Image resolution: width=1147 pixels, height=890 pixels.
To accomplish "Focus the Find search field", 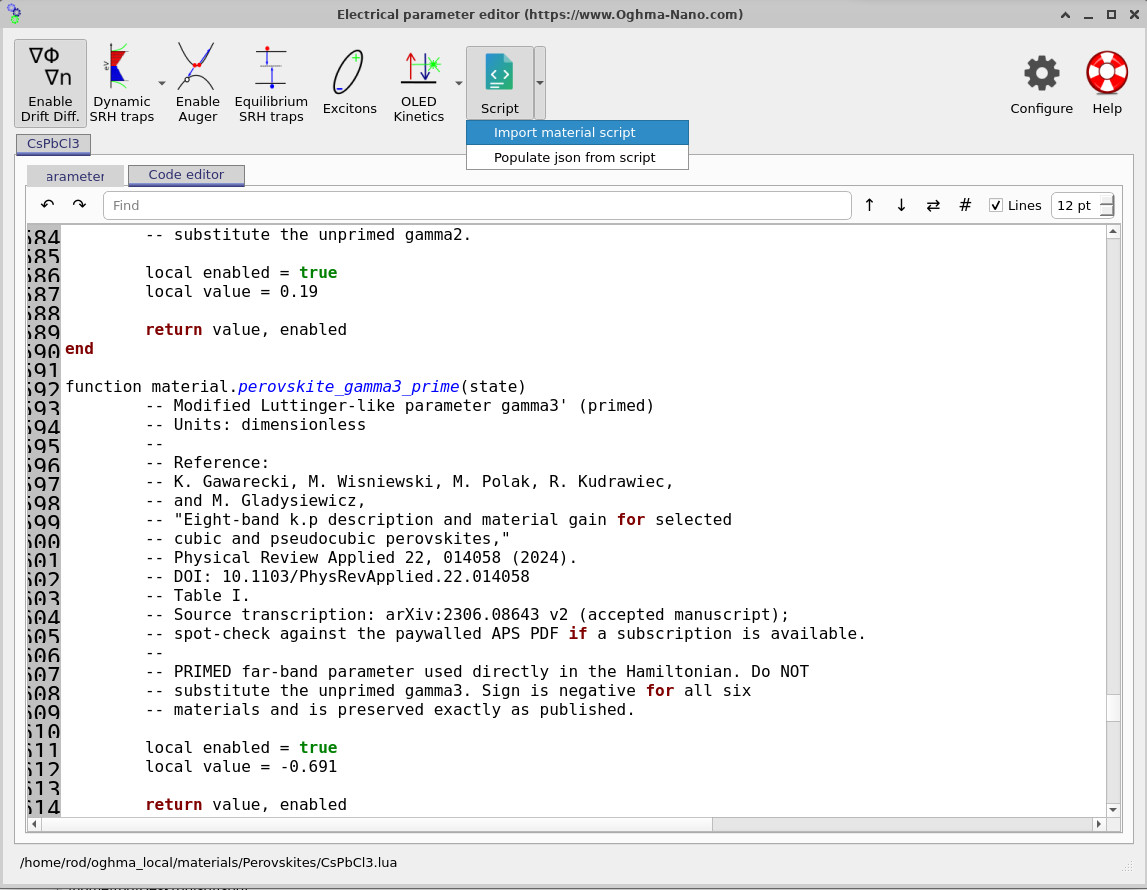I will pos(477,205).
